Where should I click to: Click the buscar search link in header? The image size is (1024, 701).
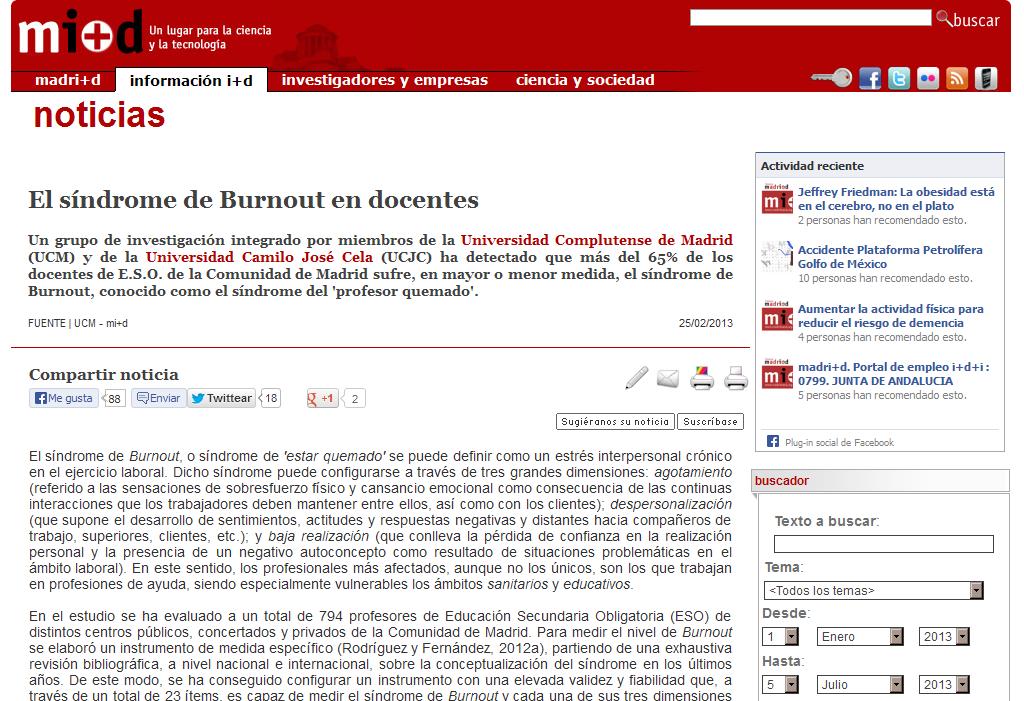tap(976, 20)
